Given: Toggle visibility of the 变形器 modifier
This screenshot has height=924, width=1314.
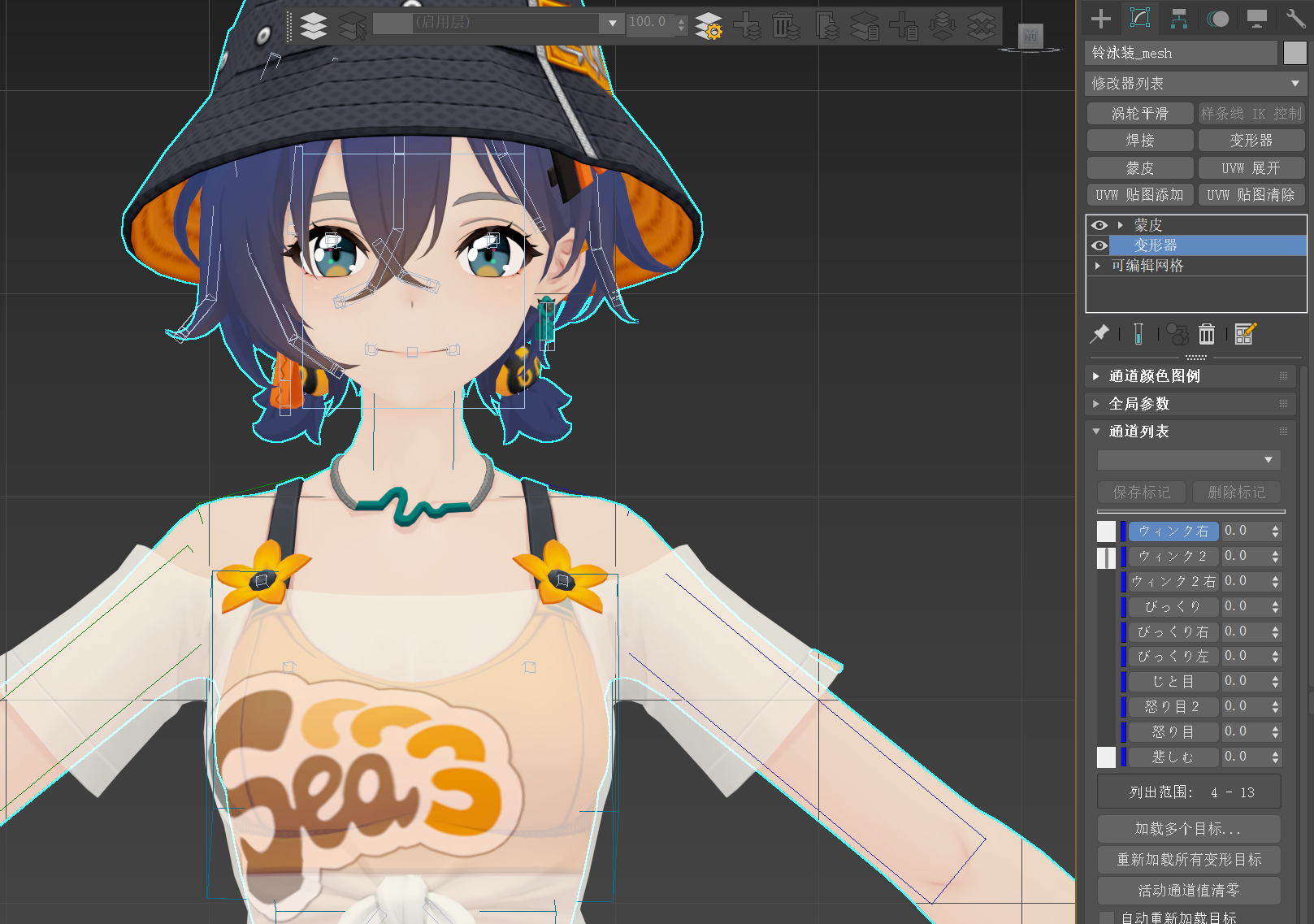Looking at the screenshot, I should [x=1099, y=245].
